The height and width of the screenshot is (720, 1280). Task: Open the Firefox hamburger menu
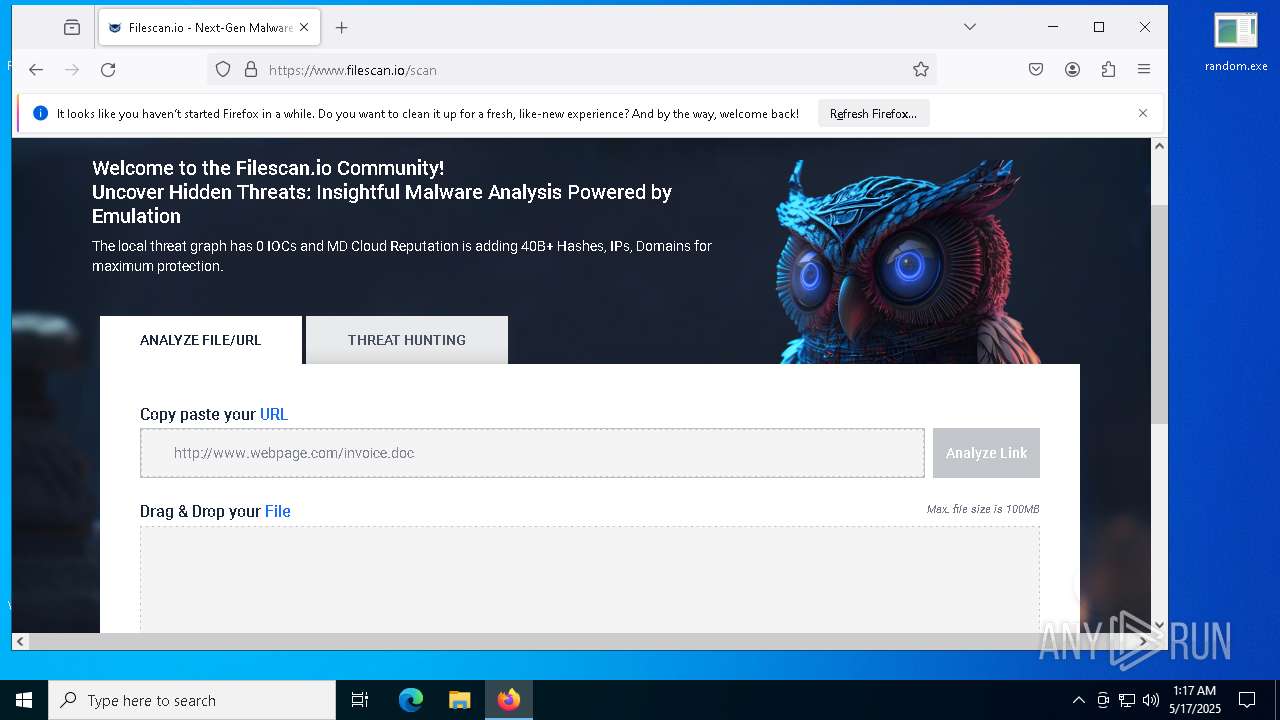tap(1144, 69)
